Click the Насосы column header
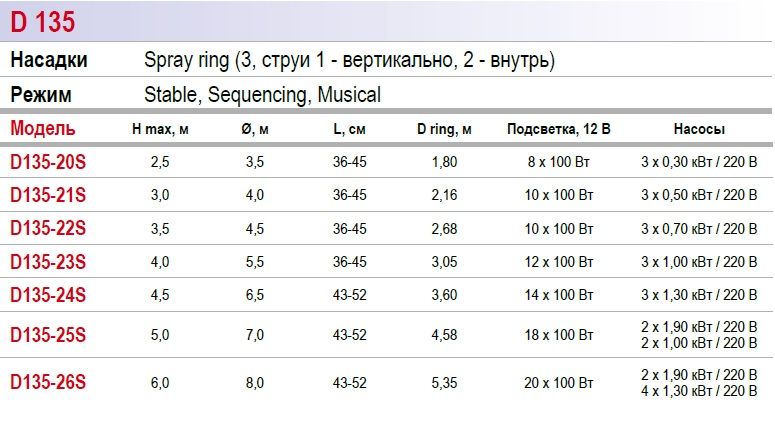Image resolution: width=775 pixels, height=428 pixels. pos(699,129)
